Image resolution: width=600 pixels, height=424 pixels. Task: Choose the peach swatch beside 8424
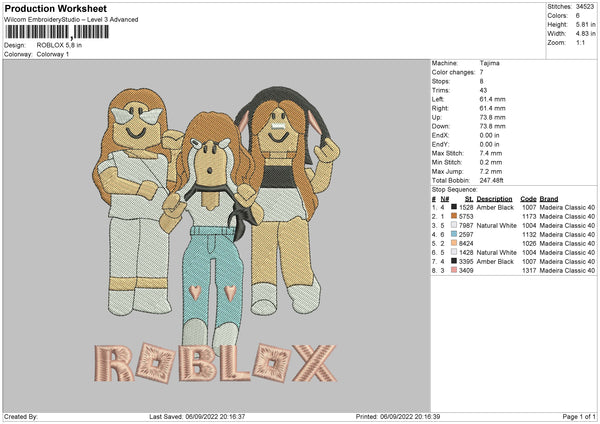[454, 243]
